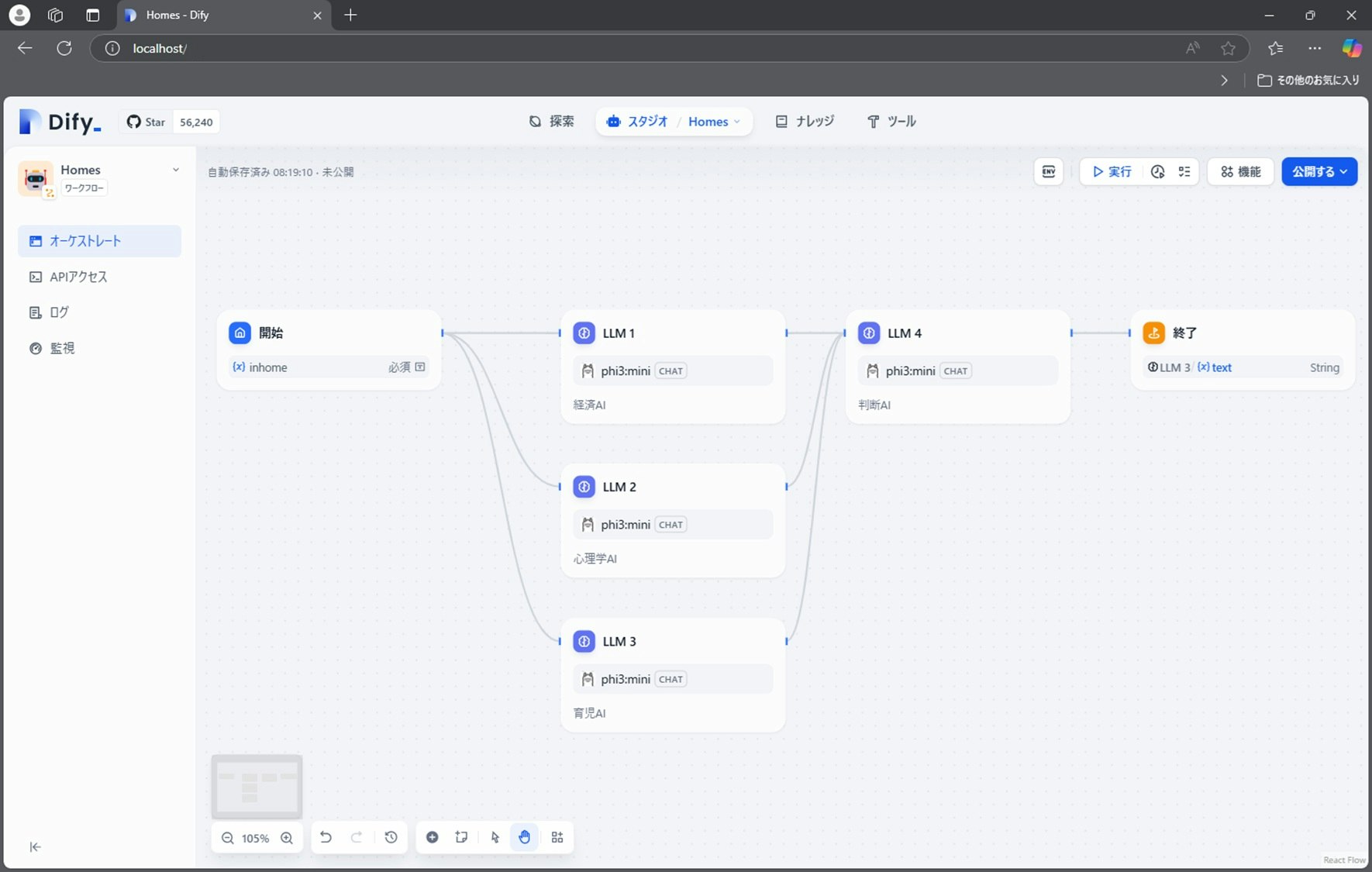
Task: Organize nodes with the bottom toolbar grid icon
Action: pos(557,837)
